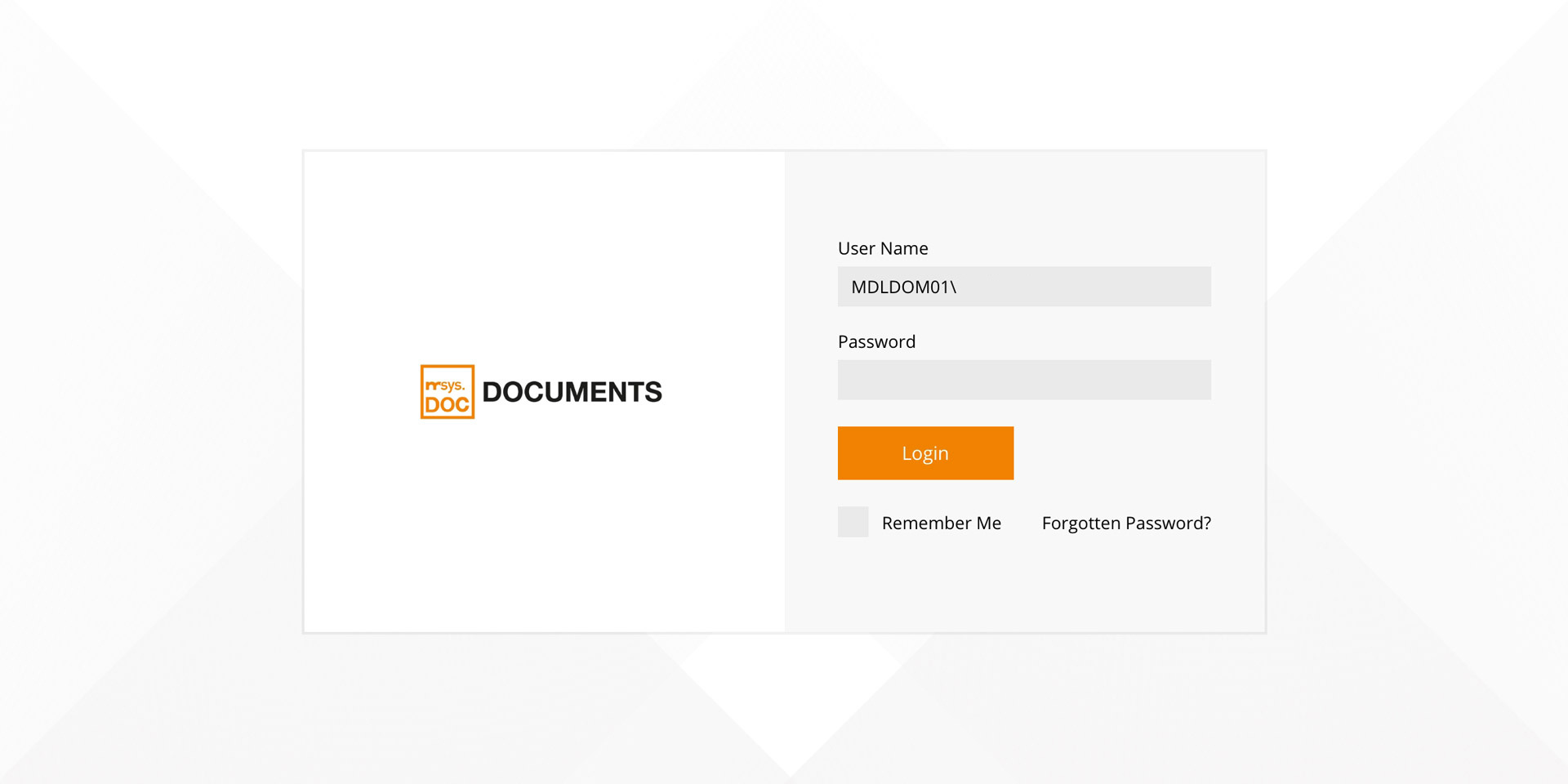Click the word "Login" on the orange button
This screenshot has width=1568, height=784.
click(x=925, y=453)
